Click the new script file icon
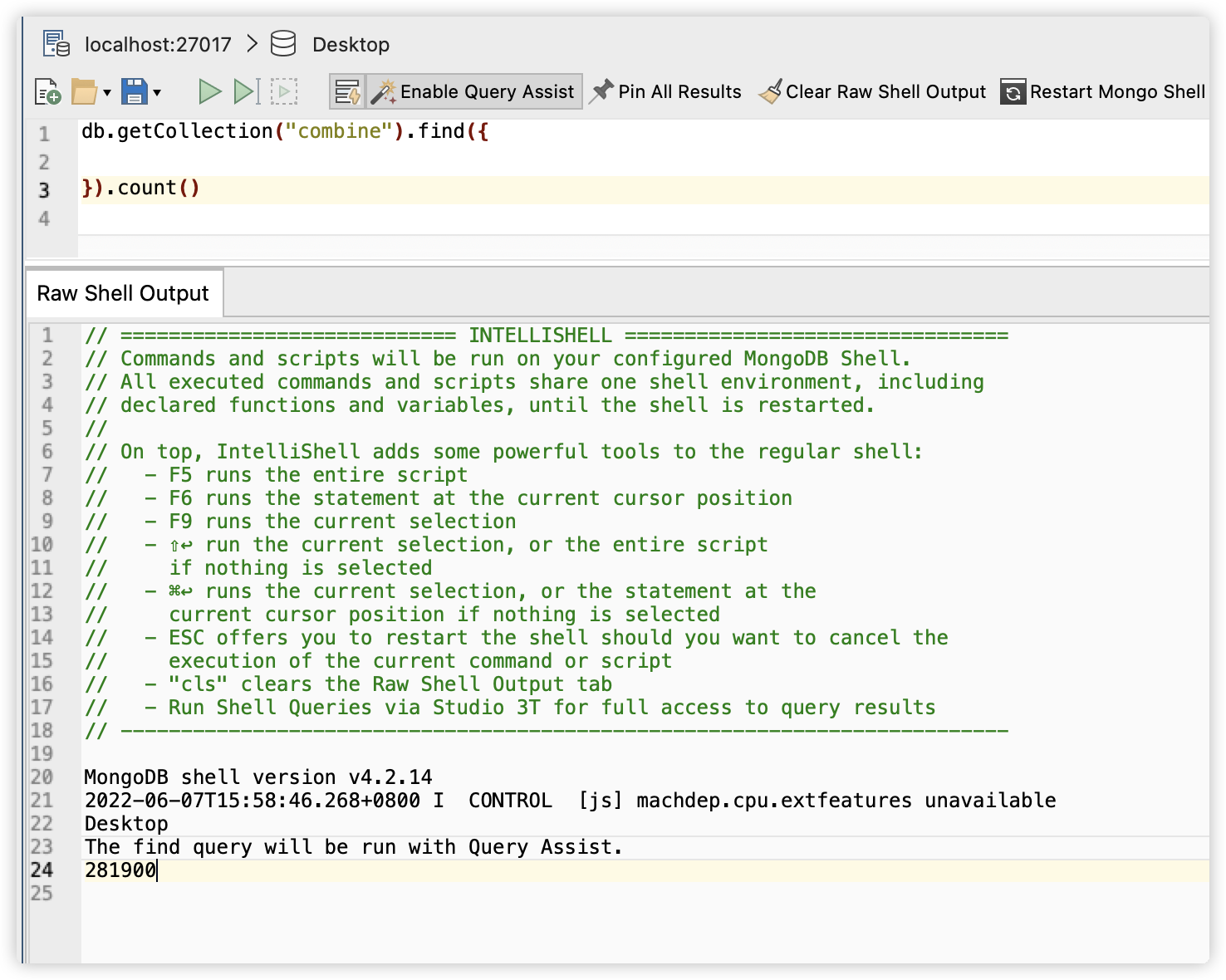Image resolution: width=1226 pixels, height=980 pixels. [x=47, y=91]
